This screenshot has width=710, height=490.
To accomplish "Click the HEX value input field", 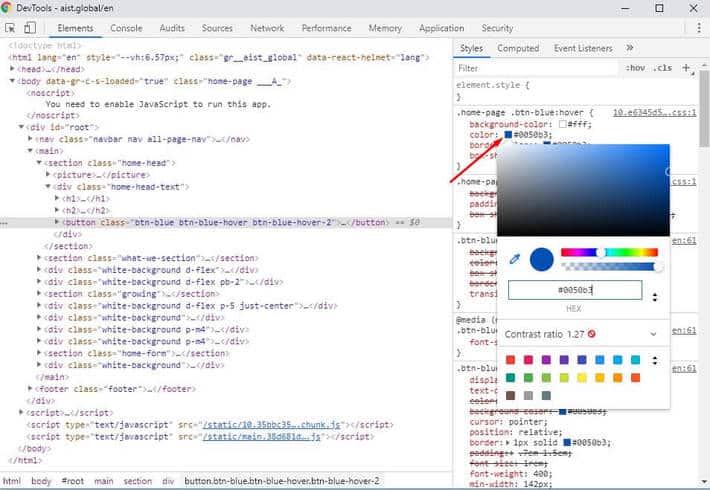I will point(575,290).
